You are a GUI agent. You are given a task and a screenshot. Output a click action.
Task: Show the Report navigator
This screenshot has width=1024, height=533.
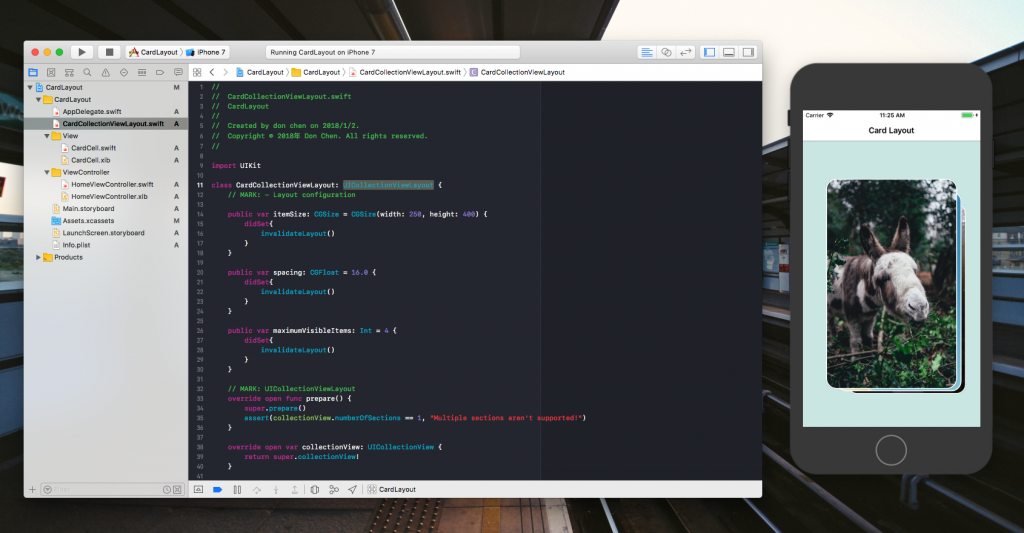178,73
